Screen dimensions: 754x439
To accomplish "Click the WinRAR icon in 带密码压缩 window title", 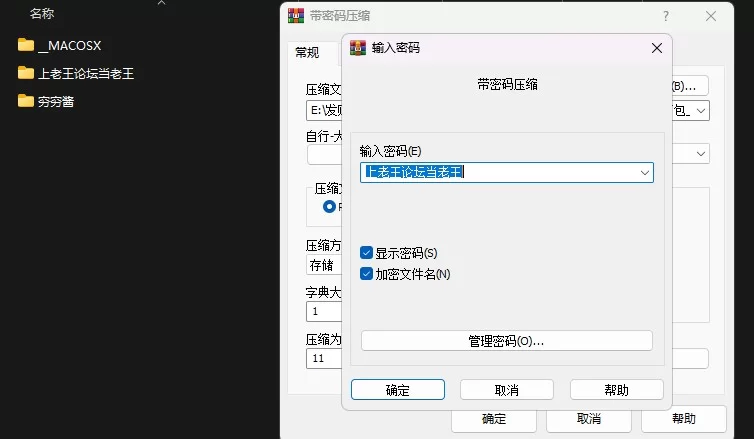I will [x=296, y=16].
